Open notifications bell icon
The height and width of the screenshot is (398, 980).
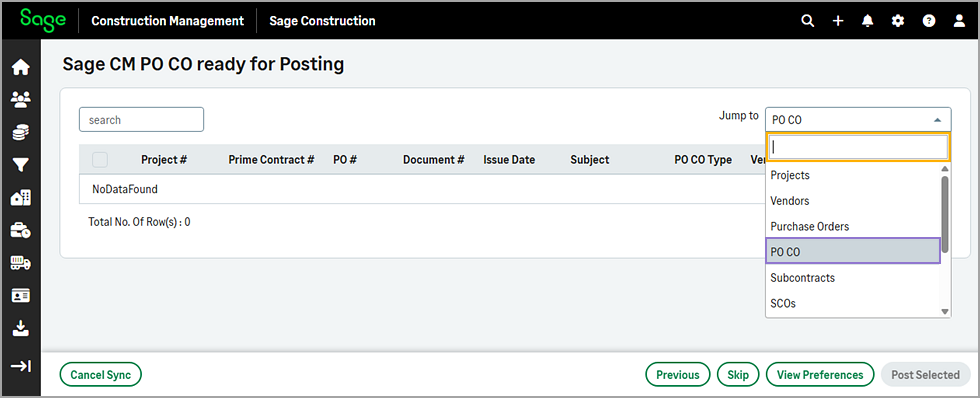(868, 21)
